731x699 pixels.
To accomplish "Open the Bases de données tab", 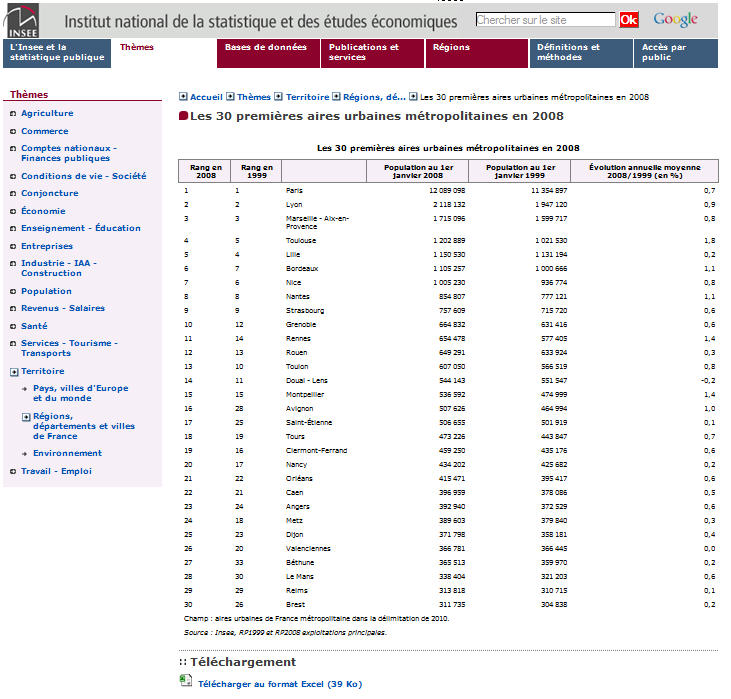I will 268,52.
